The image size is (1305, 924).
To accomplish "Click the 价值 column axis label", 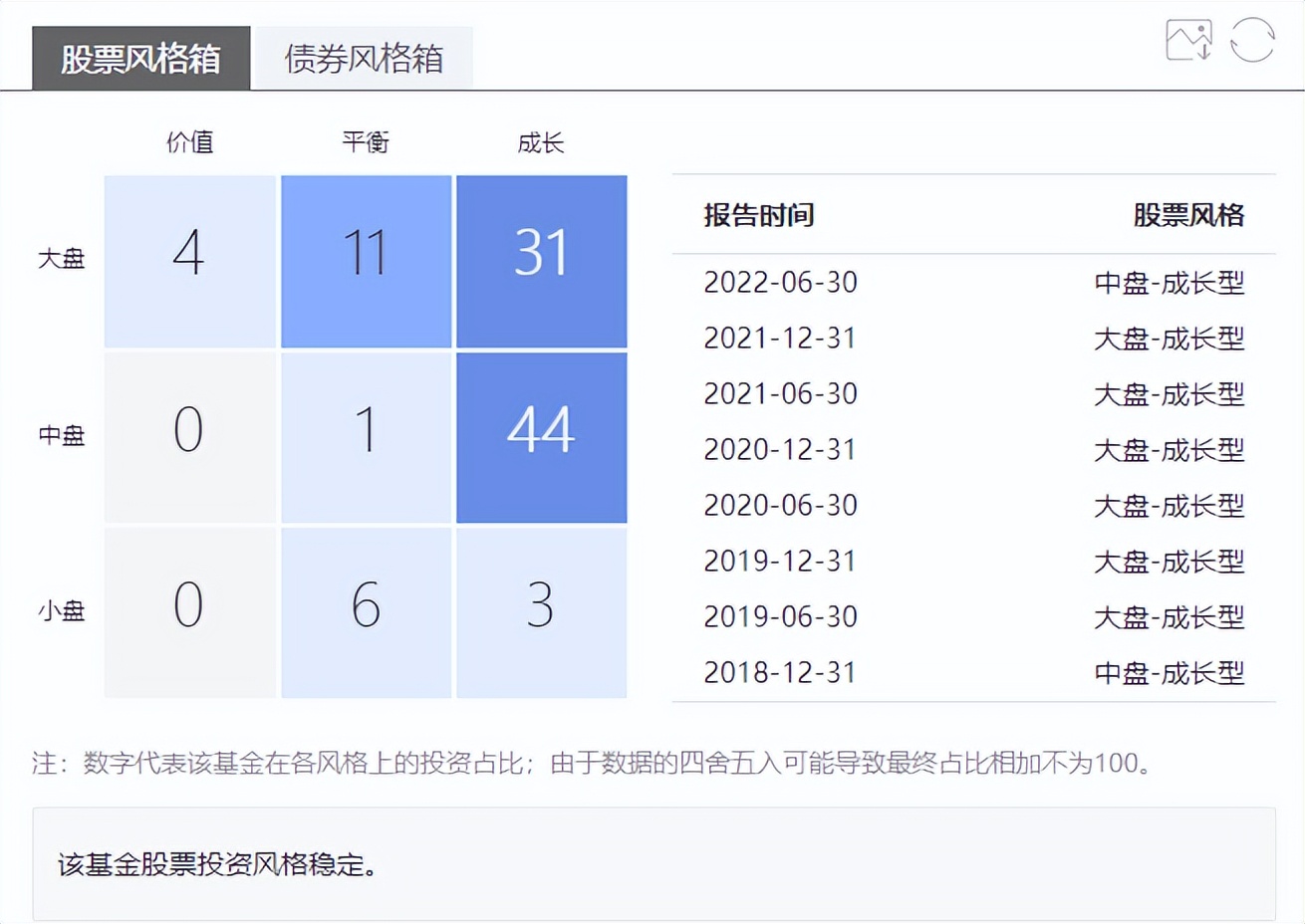I will click(x=189, y=142).
